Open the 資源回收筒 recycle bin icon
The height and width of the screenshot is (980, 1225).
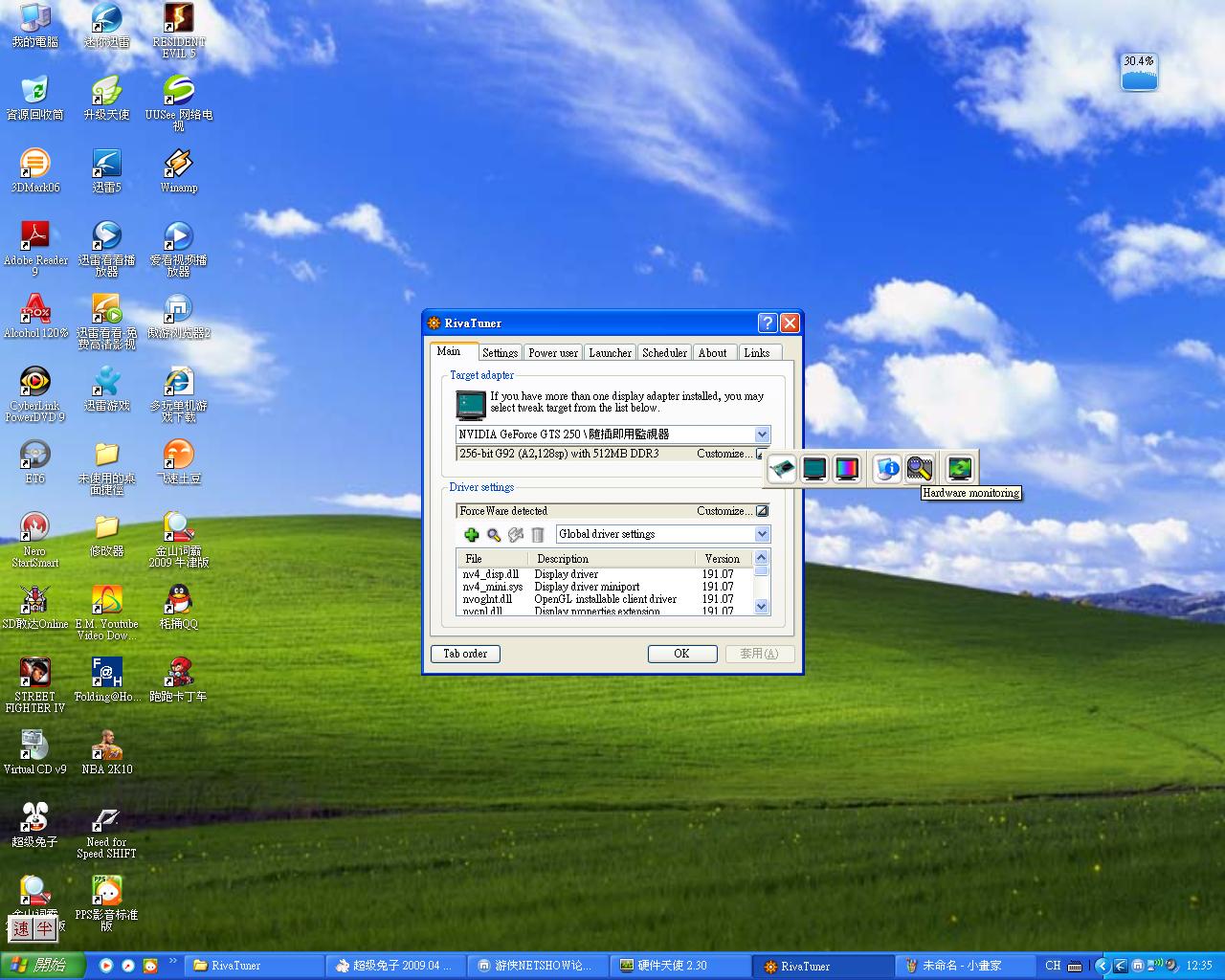[35, 97]
